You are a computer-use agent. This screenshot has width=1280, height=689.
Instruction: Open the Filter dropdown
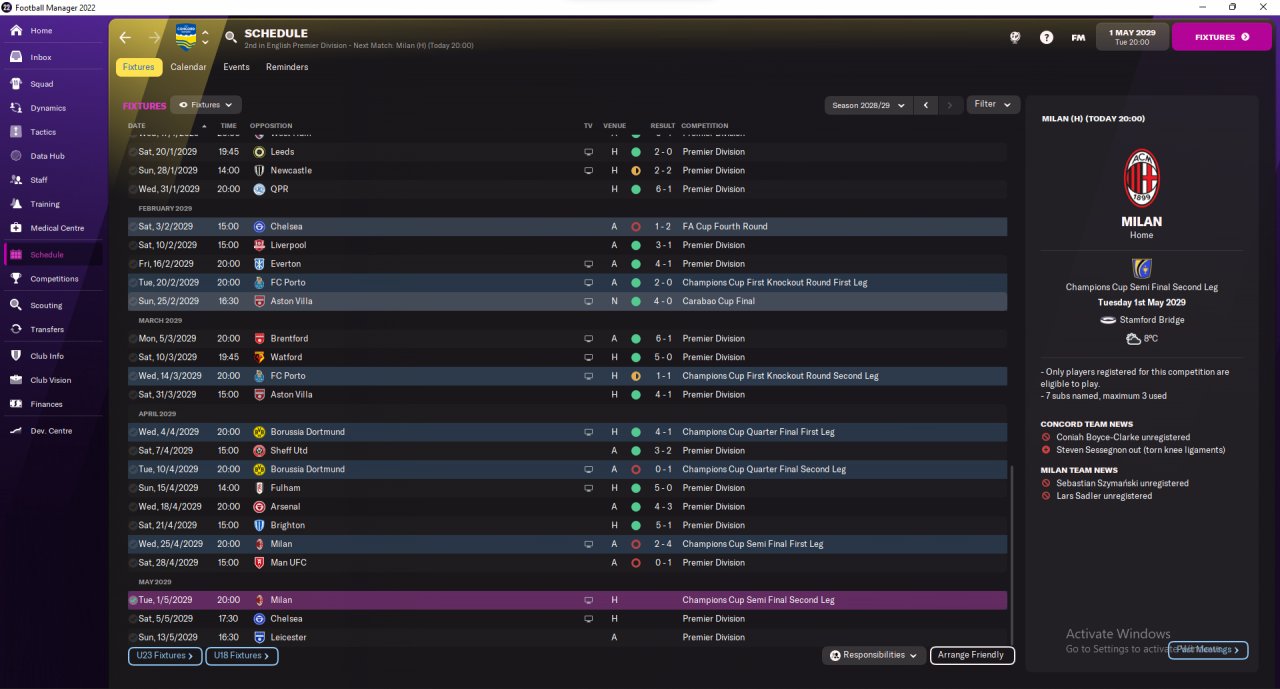(993, 104)
